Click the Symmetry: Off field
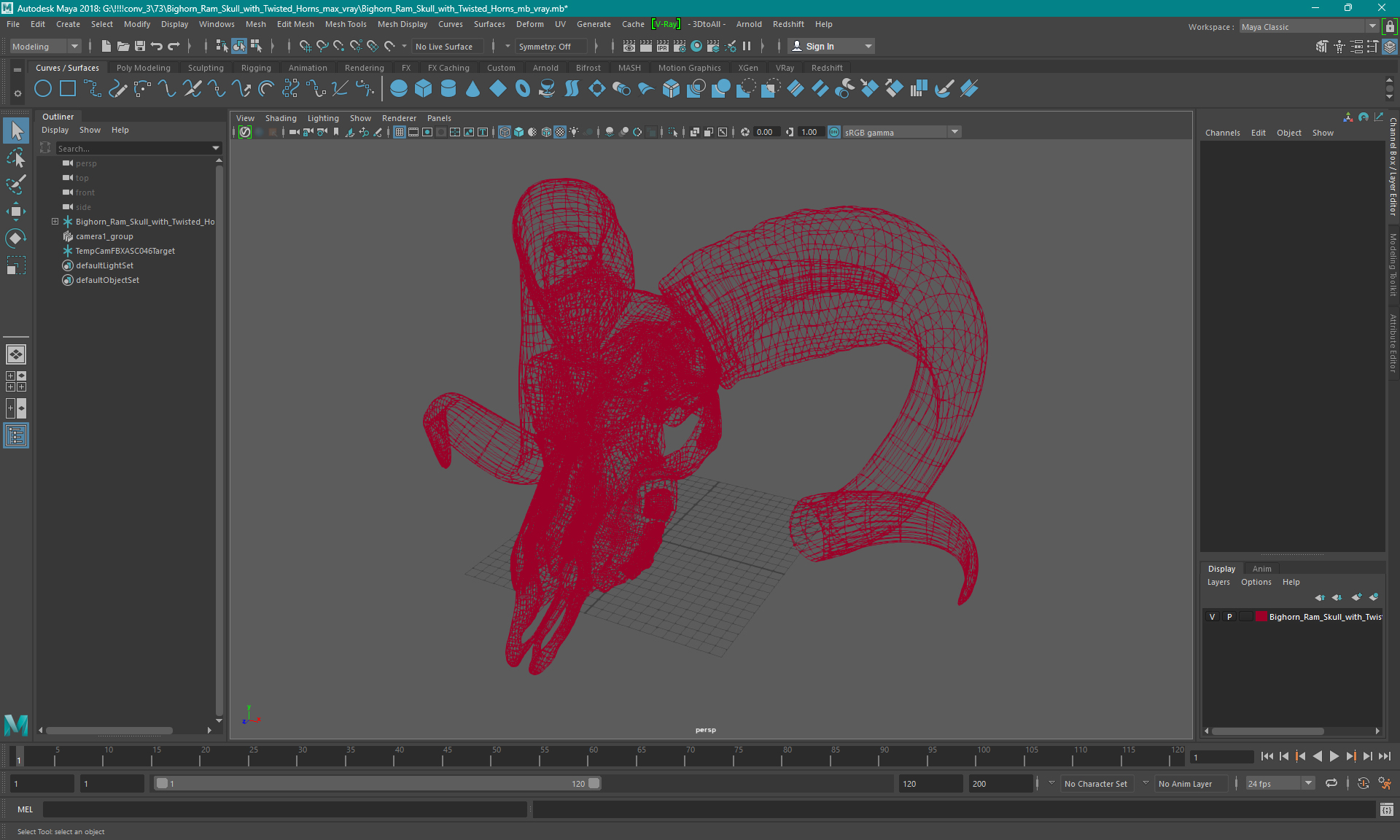 click(x=551, y=46)
